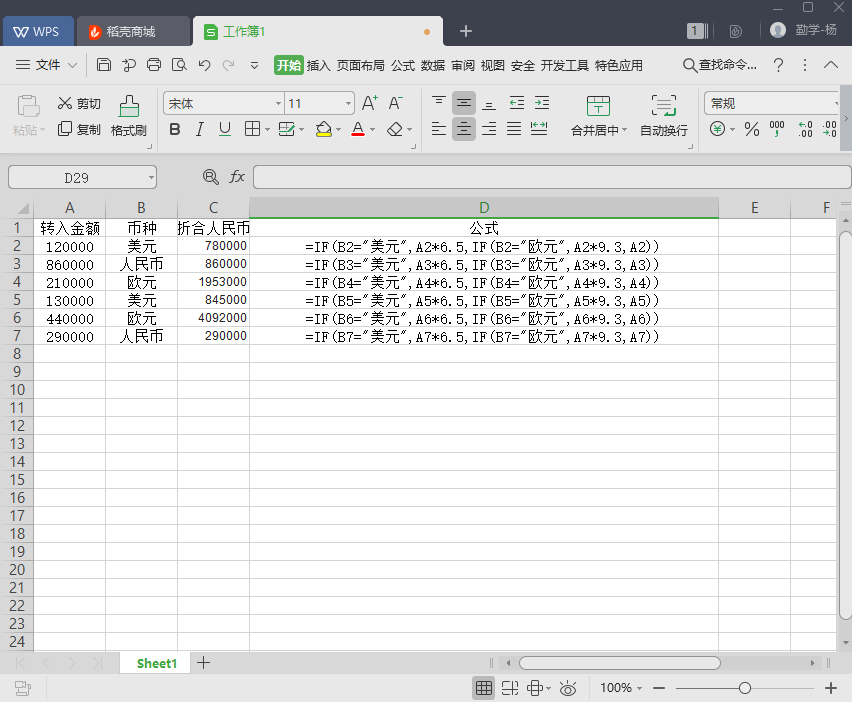Open the 勤学-杨 user account

click(x=803, y=30)
